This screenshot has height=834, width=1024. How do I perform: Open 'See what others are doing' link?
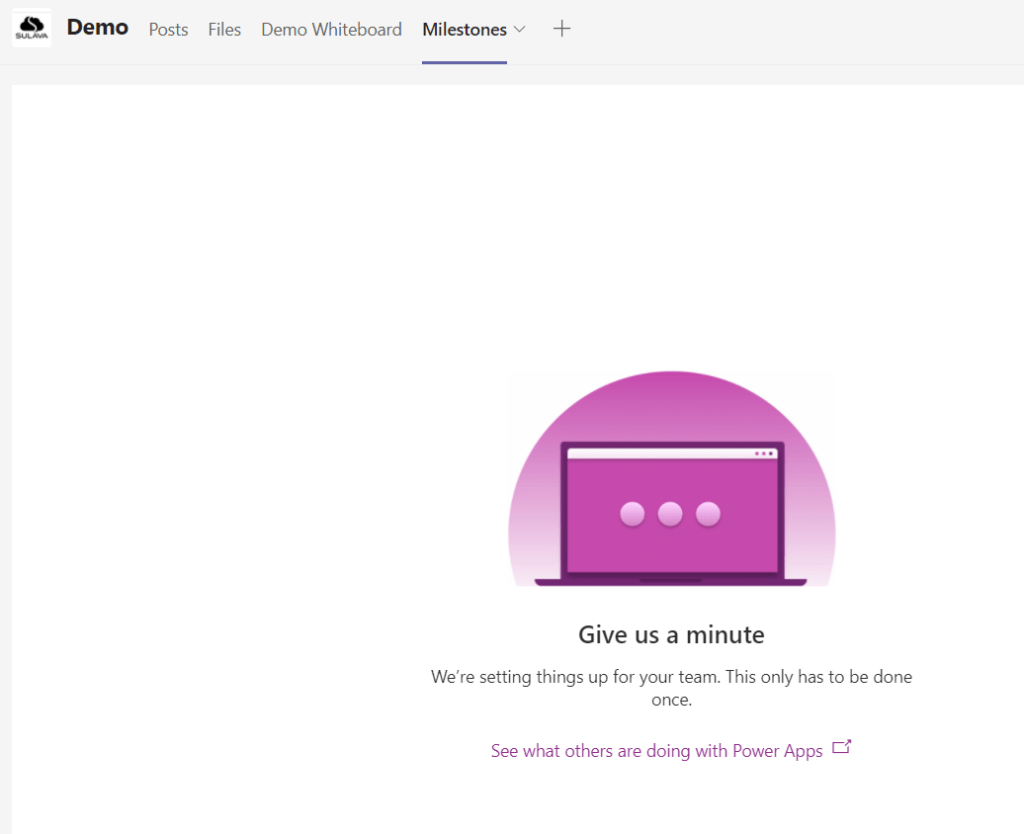pos(656,751)
